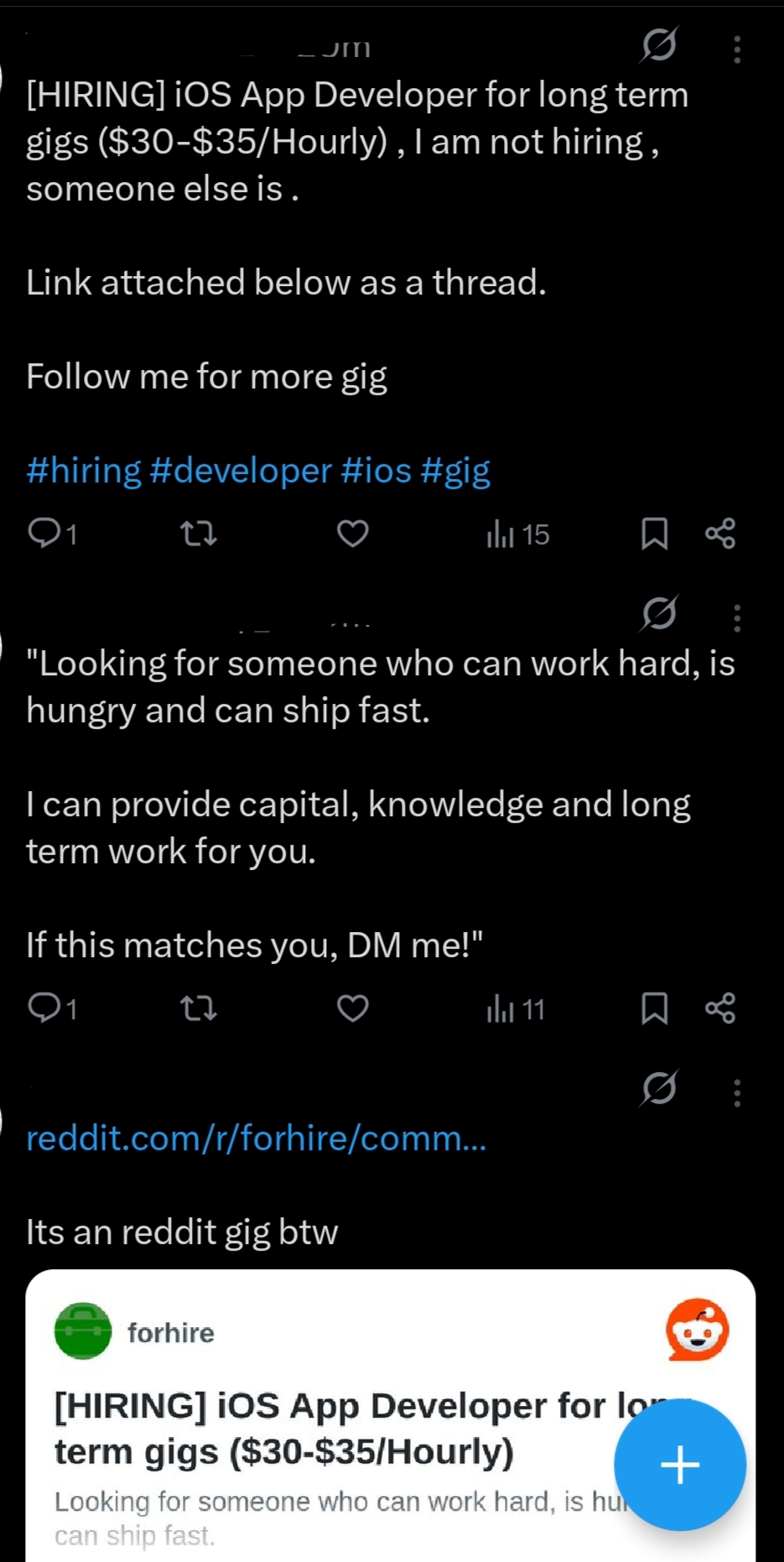
Task: Open more options for the "Looking for someone" post
Action: tap(737, 618)
